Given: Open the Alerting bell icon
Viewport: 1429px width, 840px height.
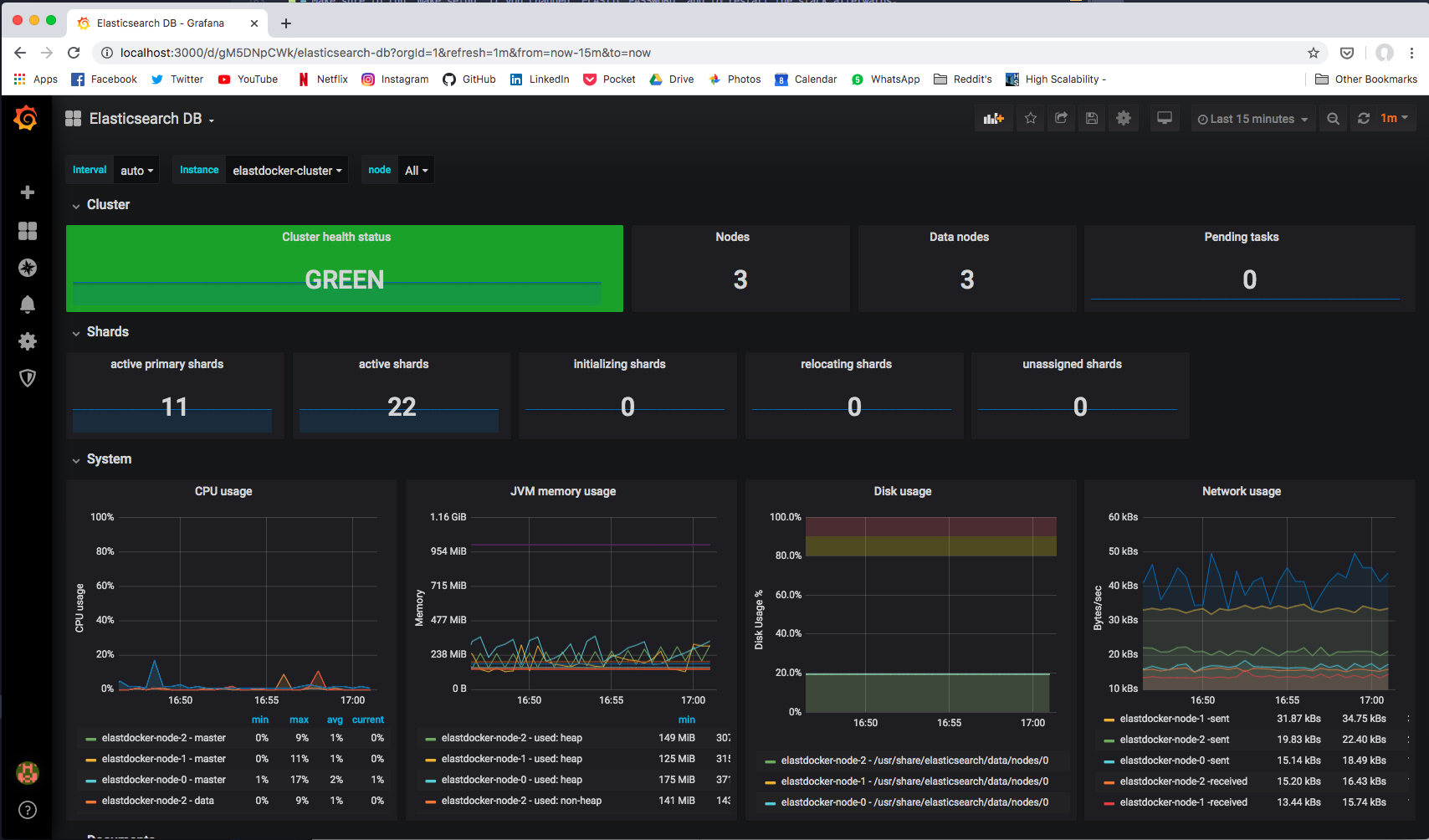Looking at the screenshot, I should pos(28,304).
